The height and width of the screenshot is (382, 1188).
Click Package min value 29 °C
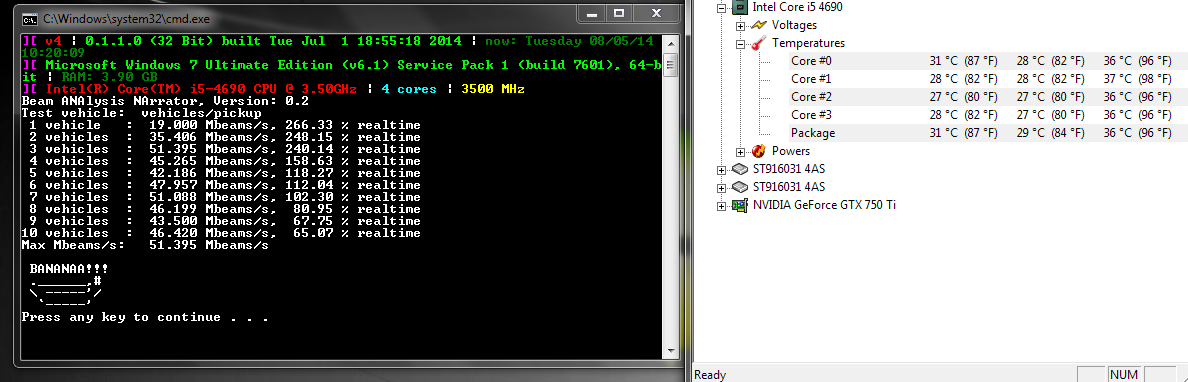click(1050, 133)
